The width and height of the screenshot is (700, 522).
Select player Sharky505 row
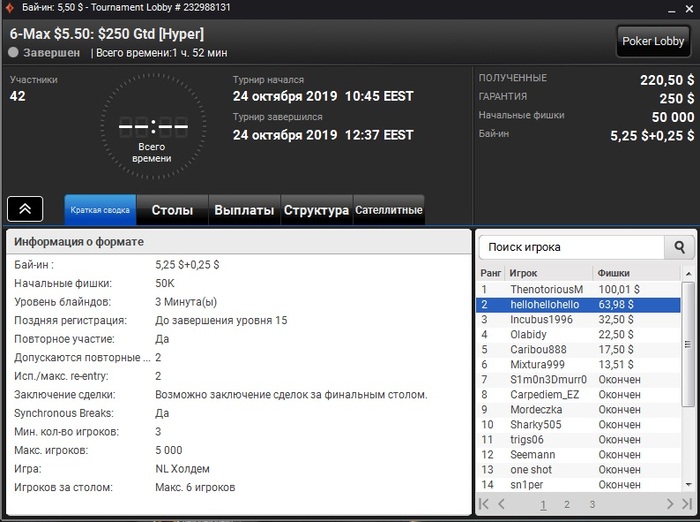[579, 425]
